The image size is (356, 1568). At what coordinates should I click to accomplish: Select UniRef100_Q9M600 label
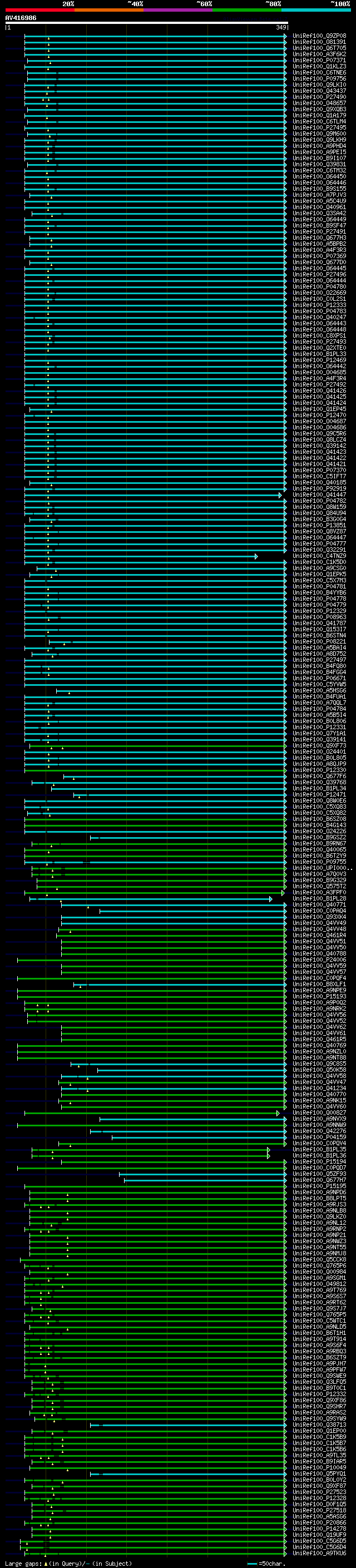coord(319,134)
